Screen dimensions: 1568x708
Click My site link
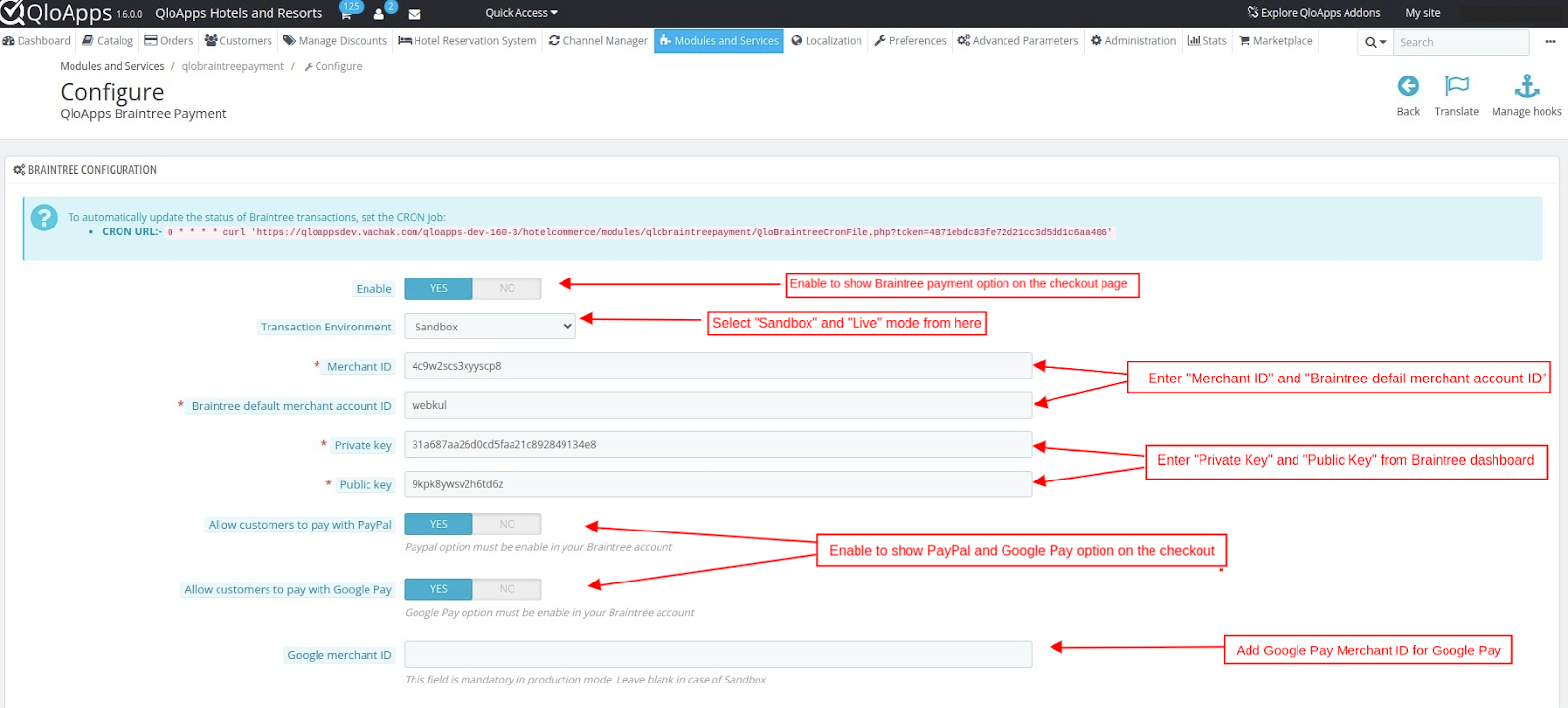click(x=1423, y=13)
